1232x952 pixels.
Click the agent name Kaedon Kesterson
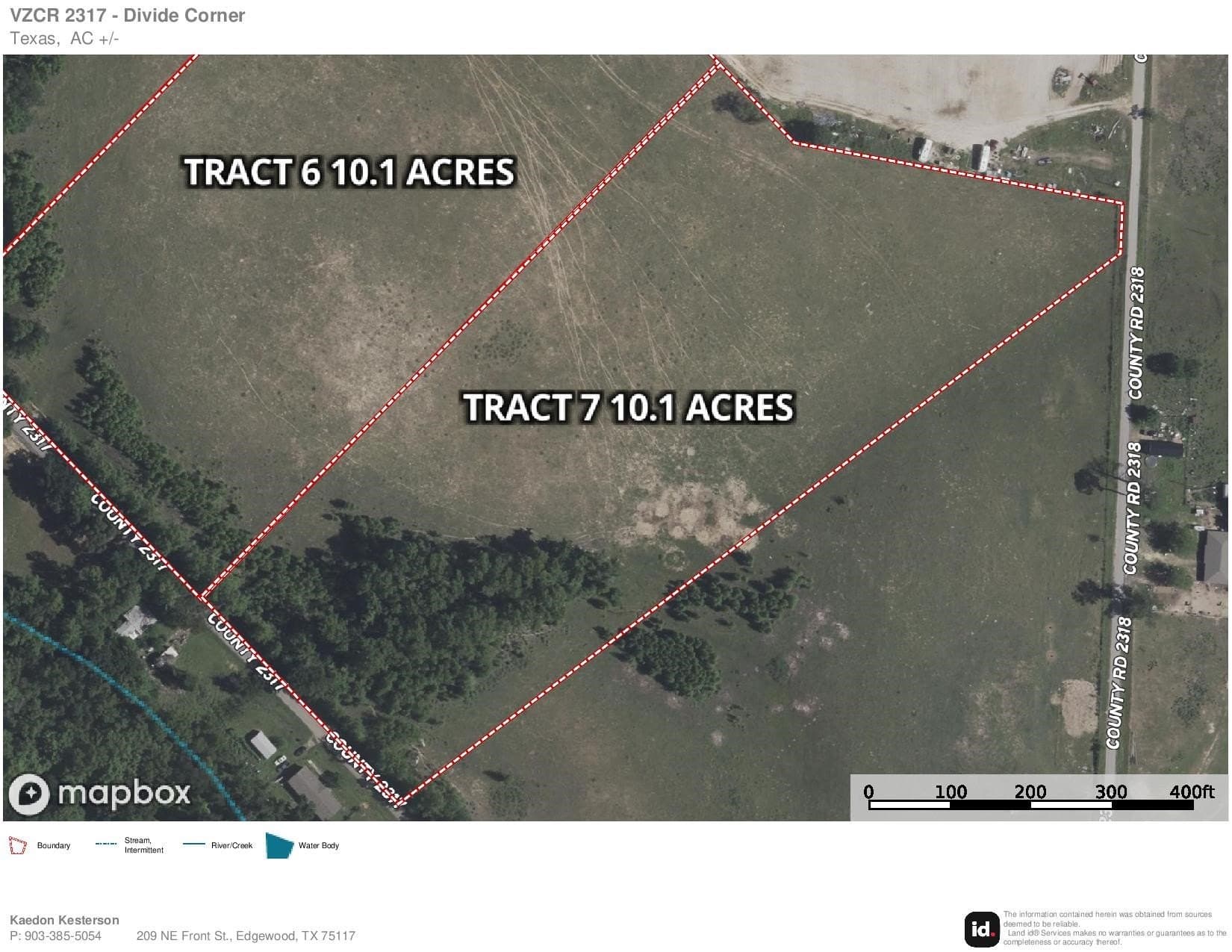point(64,920)
